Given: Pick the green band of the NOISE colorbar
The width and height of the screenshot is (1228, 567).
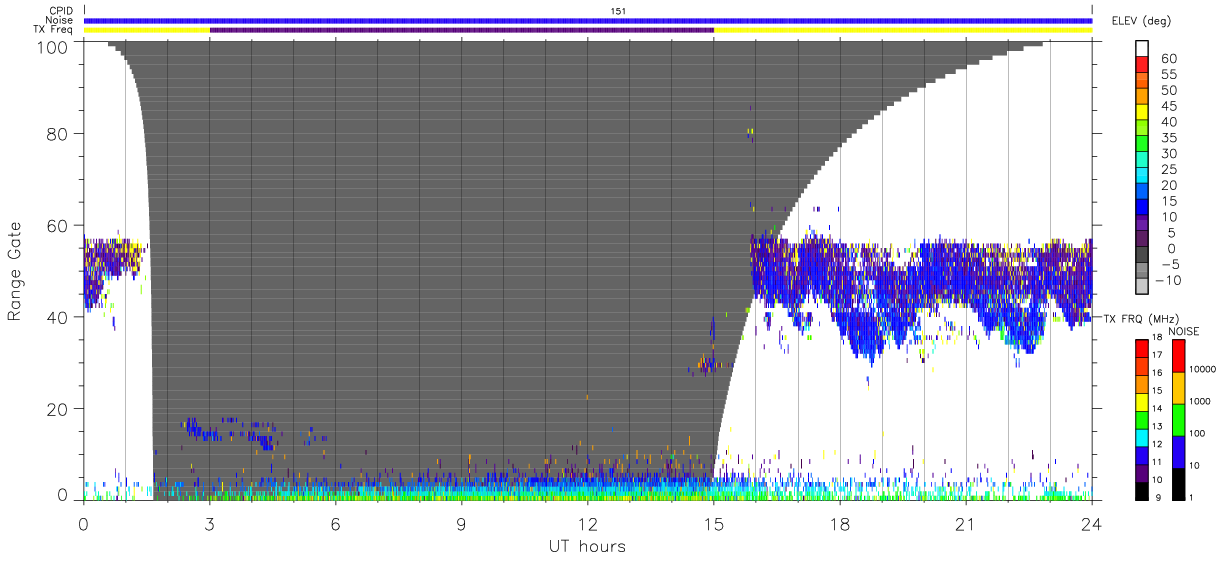Looking at the screenshot, I should pyautogui.click(x=1178, y=419).
